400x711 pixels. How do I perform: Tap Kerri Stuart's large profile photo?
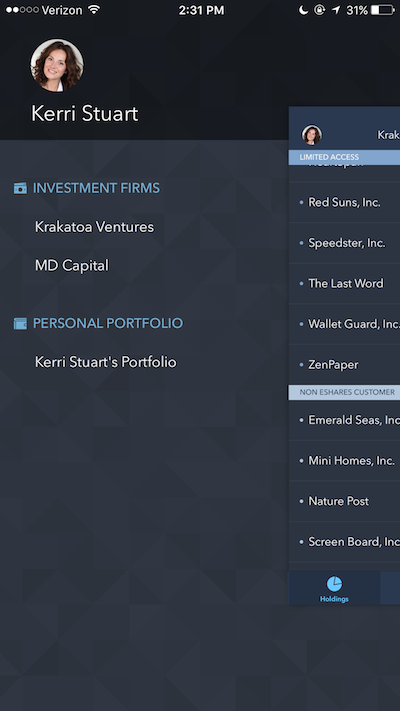coord(57,65)
